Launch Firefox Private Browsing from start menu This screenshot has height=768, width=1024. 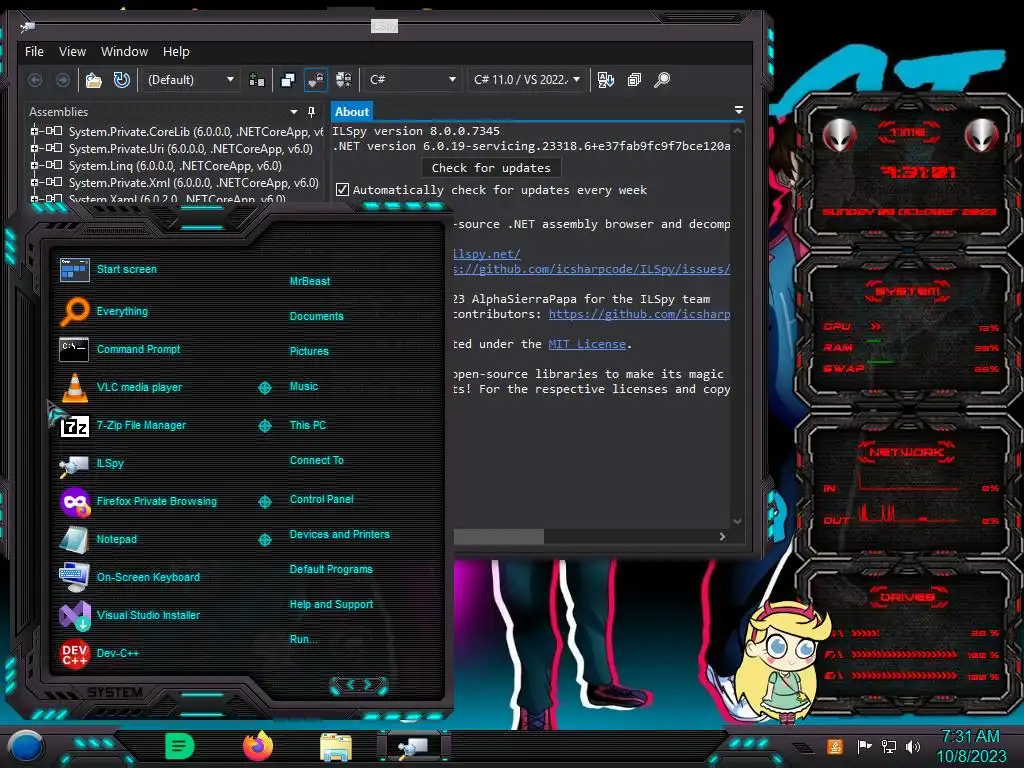click(x=157, y=502)
